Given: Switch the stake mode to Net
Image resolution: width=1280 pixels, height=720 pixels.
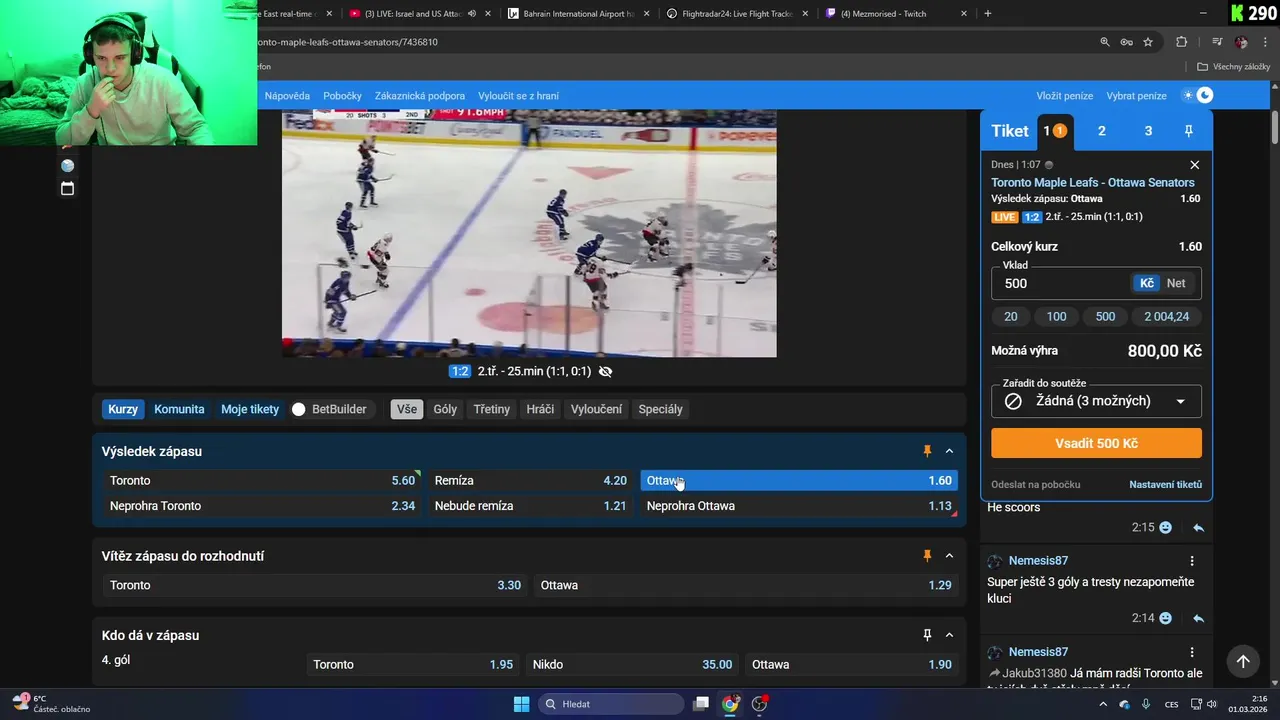Looking at the screenshot, I should [1176, 283].
